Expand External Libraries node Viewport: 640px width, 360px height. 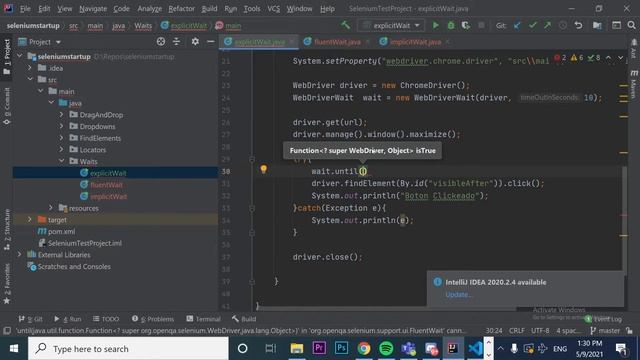click(20, 254)
